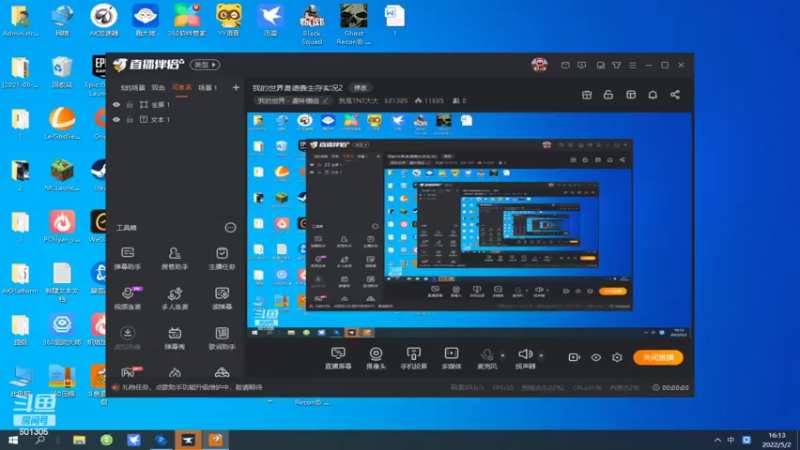The image size is (800, 450).
Task: Open the YY语音 desktop shortcut
Action: (229, 20)
